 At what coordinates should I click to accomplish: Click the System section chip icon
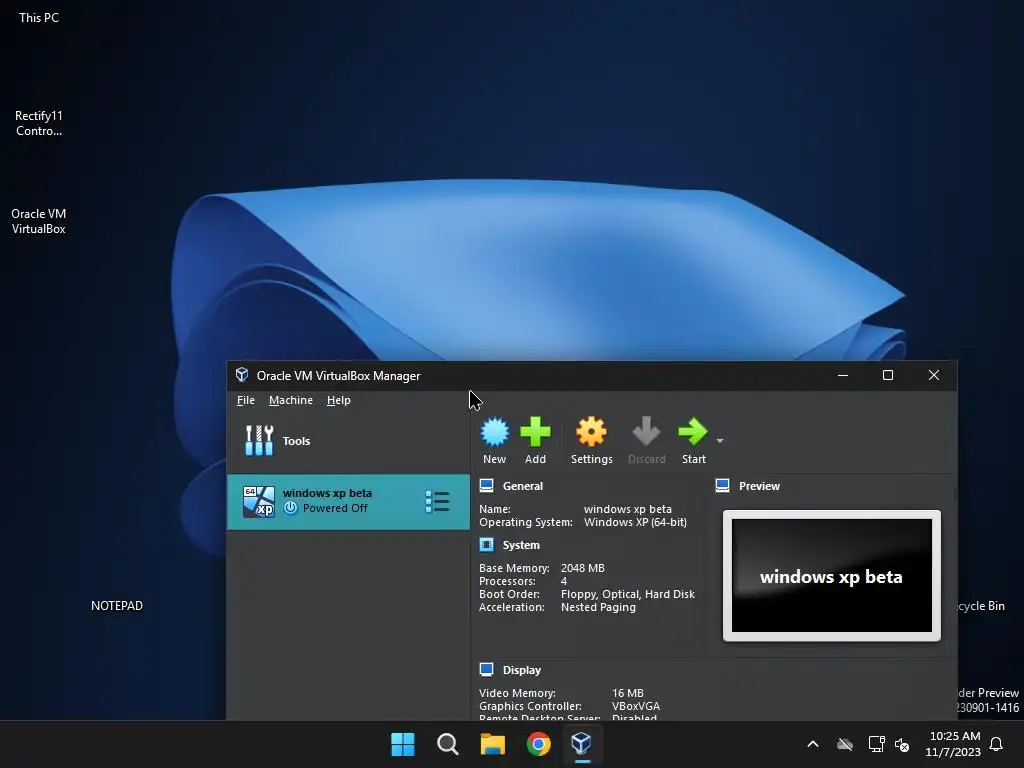point(487,544)
